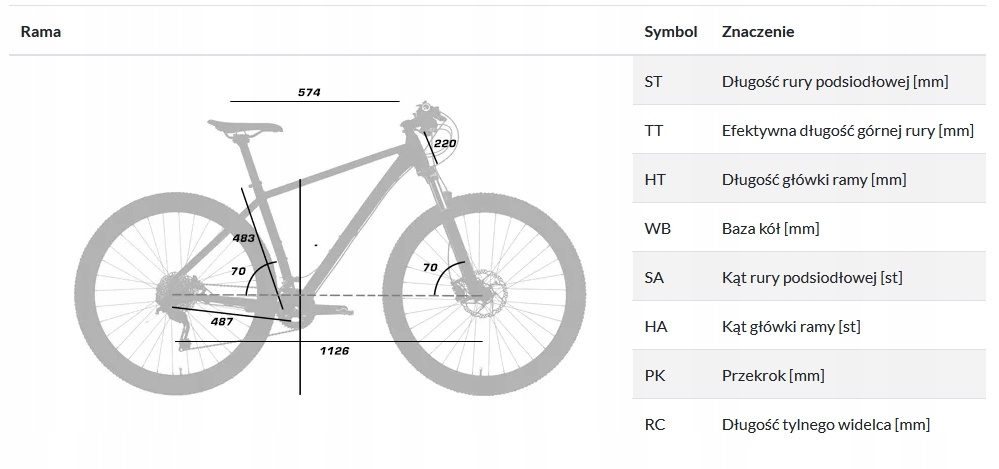This screenshot has height=469, width=999.
Task: Select the TT symbol row
Action: pos(809,130)
